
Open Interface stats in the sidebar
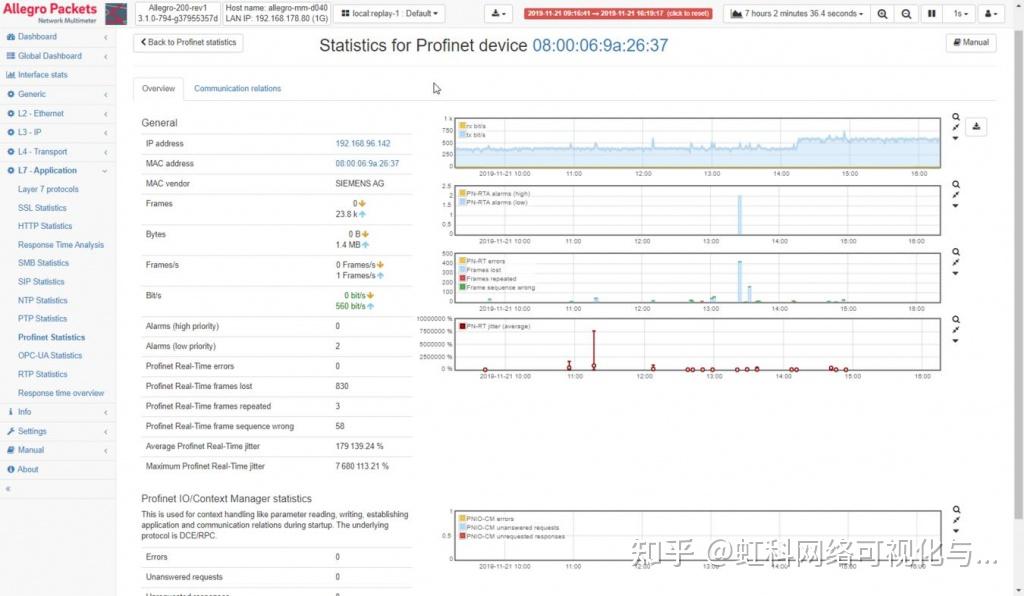pos(42,75)
